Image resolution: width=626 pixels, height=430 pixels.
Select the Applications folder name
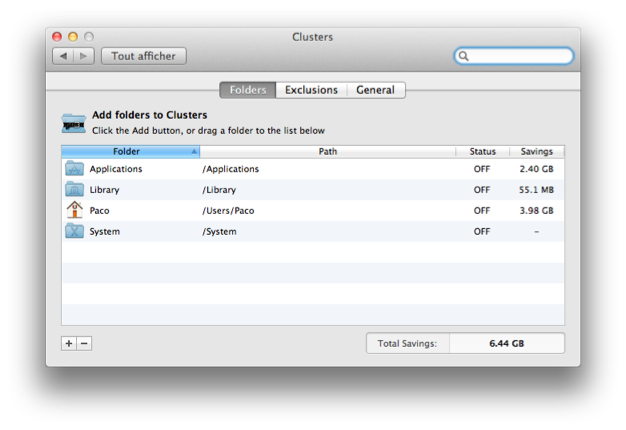click(x=116, y=169)
